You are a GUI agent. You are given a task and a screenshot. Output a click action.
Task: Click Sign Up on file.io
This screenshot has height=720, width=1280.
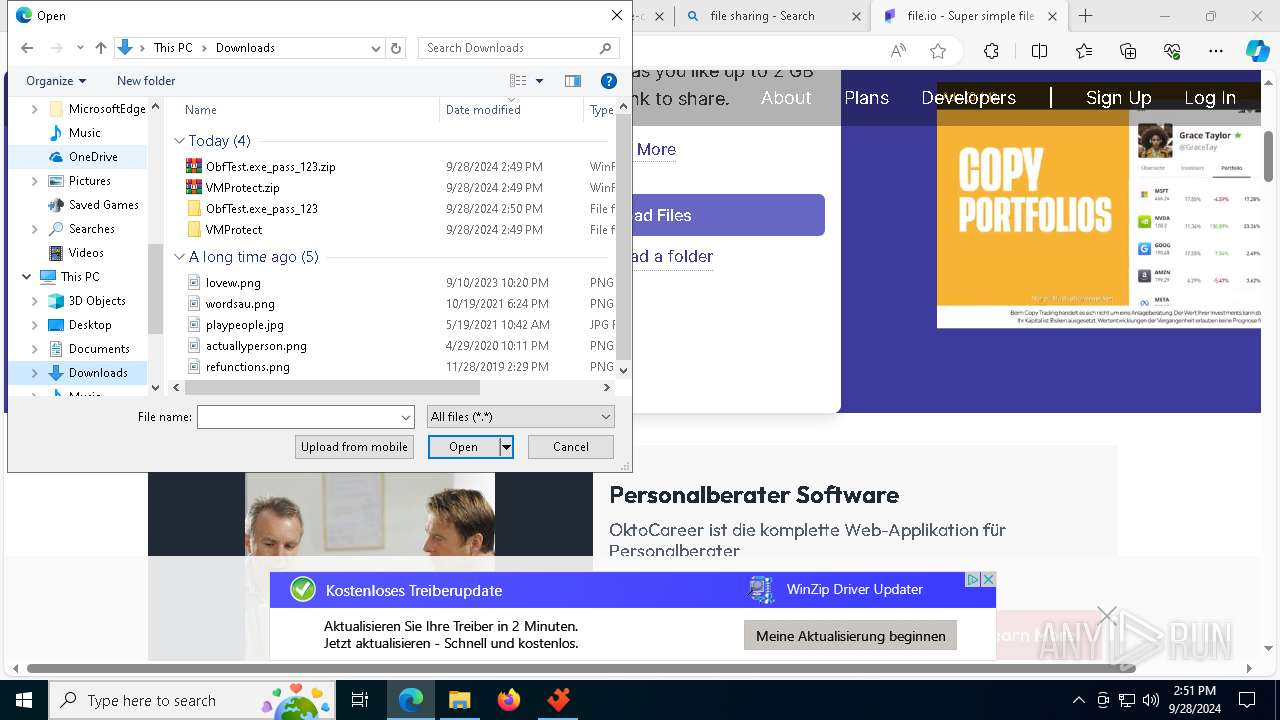[1118, 98]
